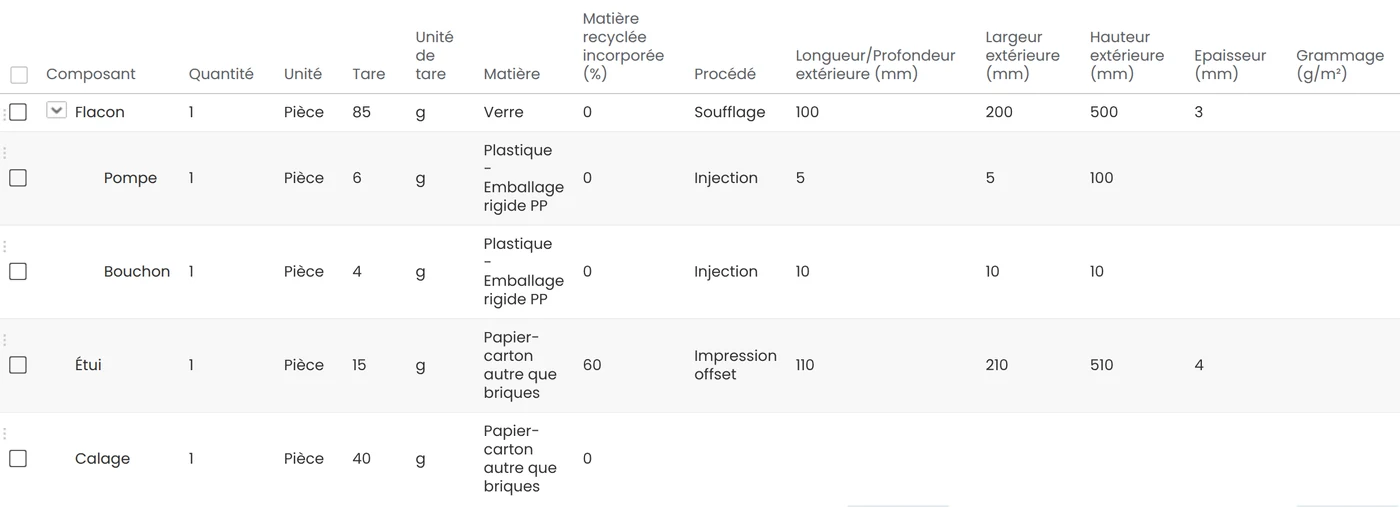Check the Flacon row checkbox
The height and width of the screenshot is (507, 1400).
point(18,112)
